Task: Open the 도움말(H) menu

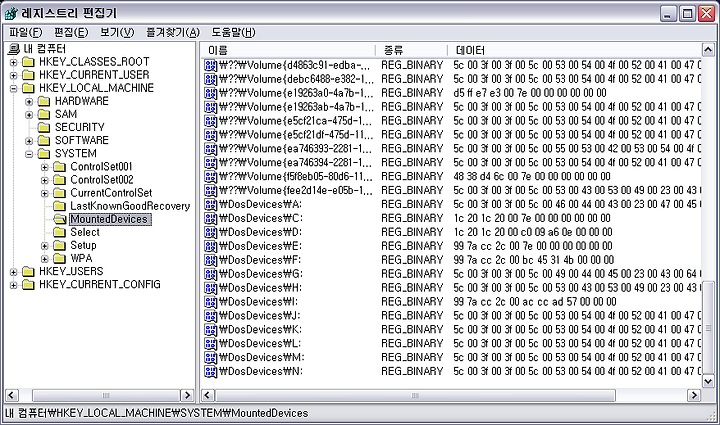Action: click(x=233, y=33)
